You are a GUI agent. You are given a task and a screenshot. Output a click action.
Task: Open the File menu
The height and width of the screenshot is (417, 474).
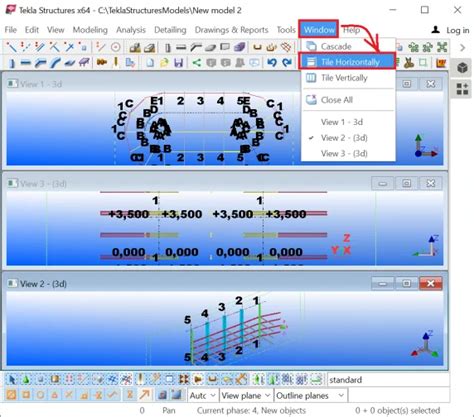pyautogui.click(x=11, y=30)
